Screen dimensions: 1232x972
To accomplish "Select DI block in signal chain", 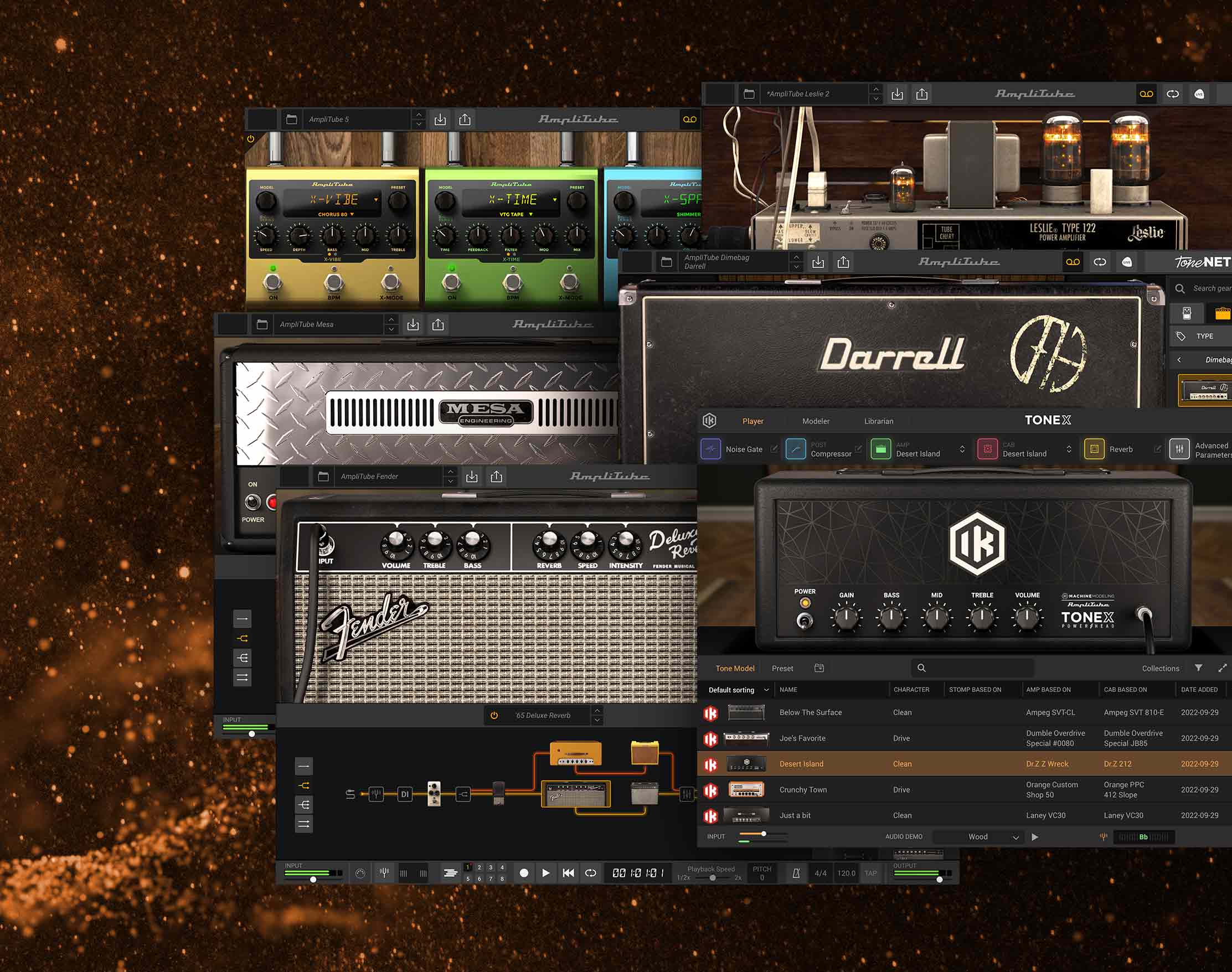I will coord(404,794).
